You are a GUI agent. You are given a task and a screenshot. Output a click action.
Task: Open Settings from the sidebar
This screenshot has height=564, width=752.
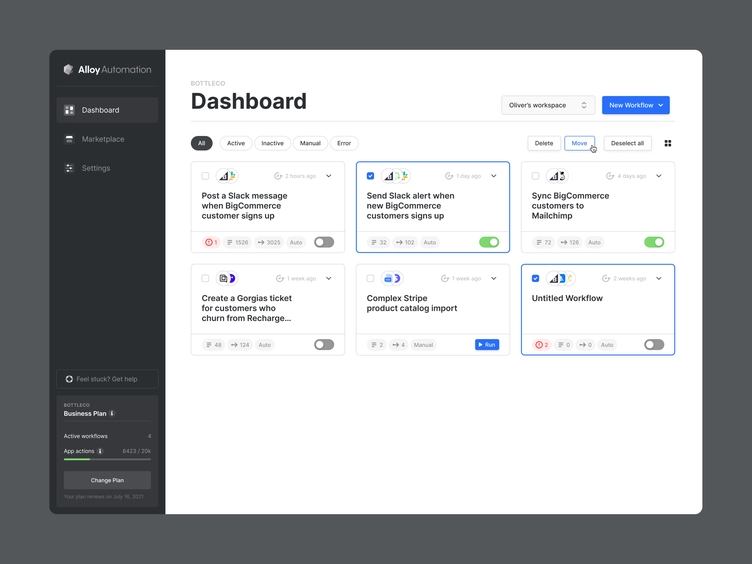(107, 168)
